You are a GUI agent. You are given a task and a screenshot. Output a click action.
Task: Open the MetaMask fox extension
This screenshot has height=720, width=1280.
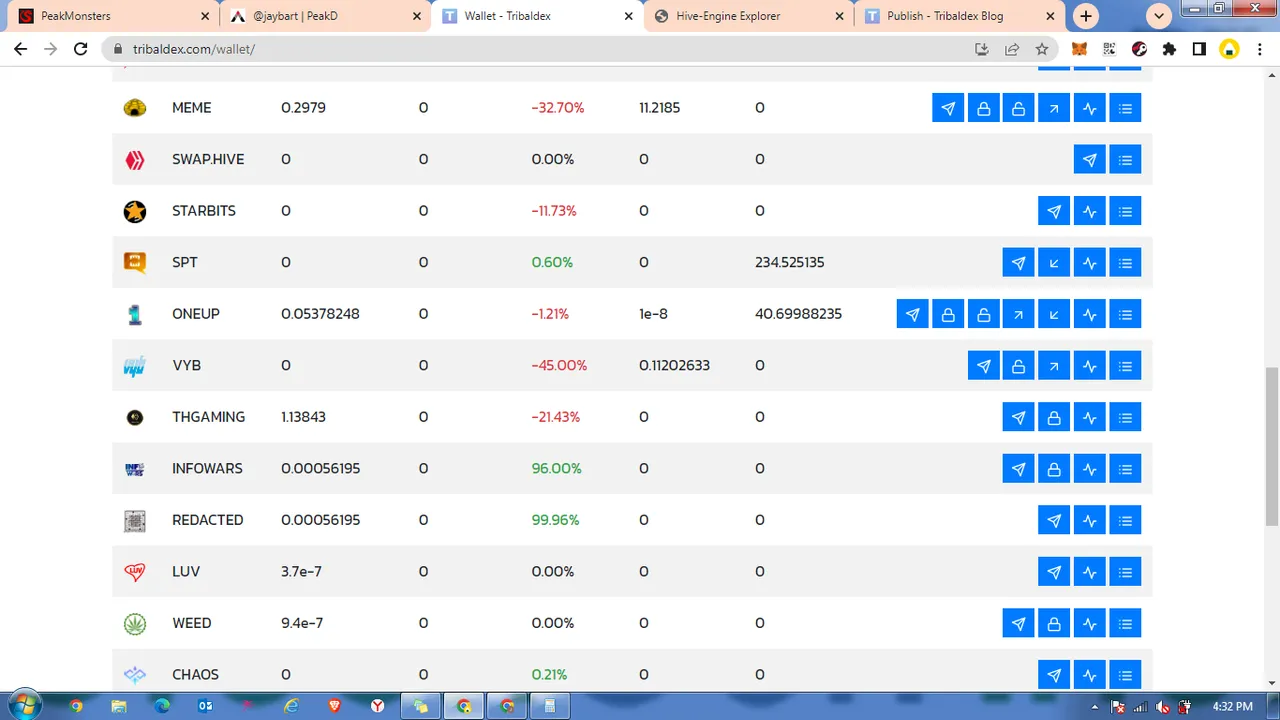point(1080,49)
